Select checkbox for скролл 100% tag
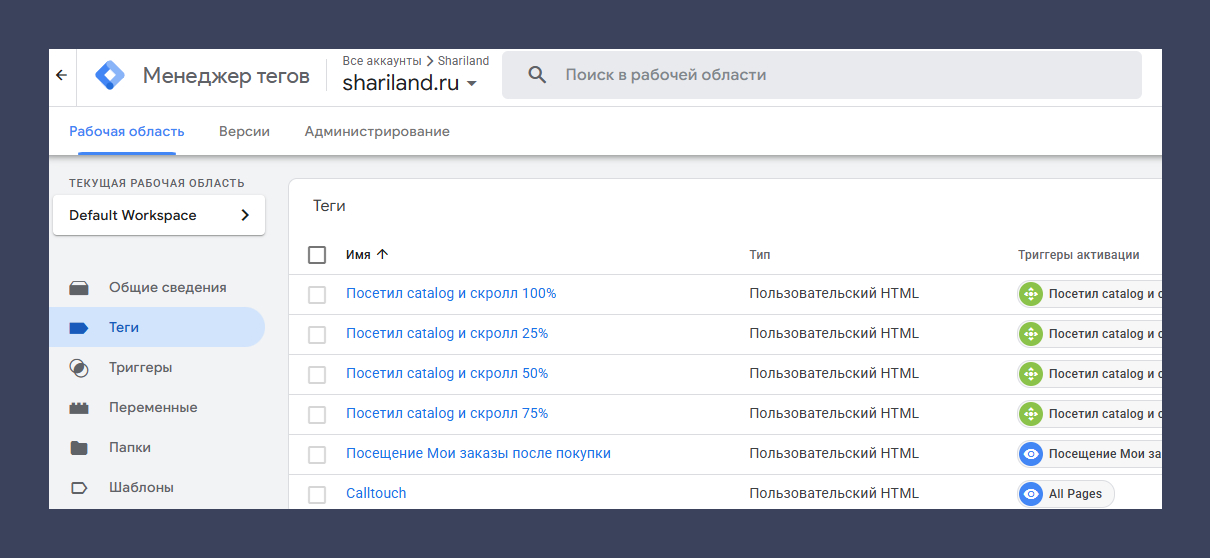 tap(317, 295)
